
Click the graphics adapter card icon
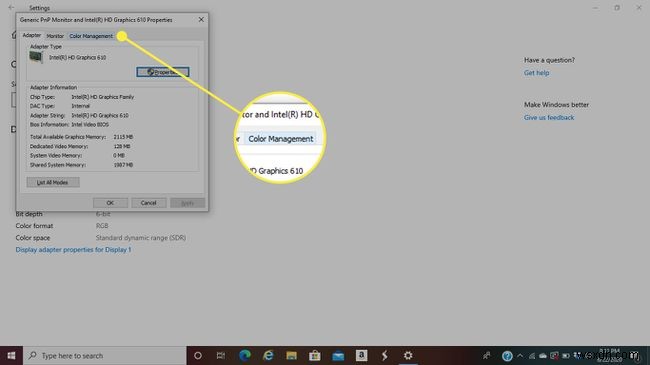[x=36, y=57]
